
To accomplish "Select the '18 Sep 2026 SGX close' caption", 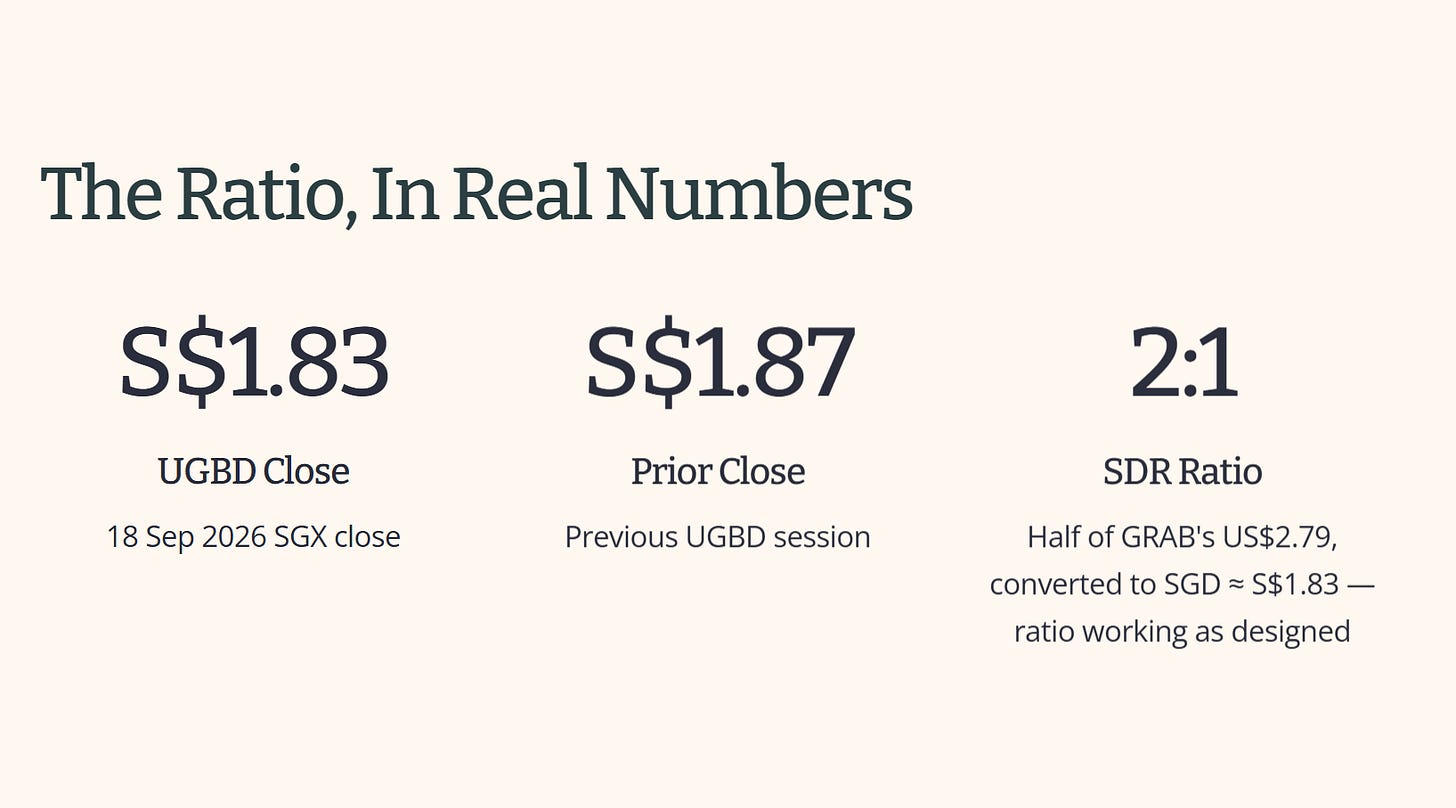I will [x=254, y=537].
